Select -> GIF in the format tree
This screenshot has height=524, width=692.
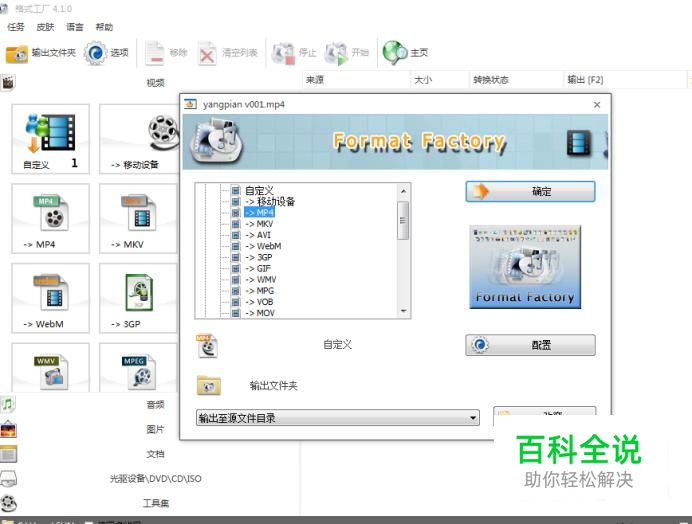[258, 268]
